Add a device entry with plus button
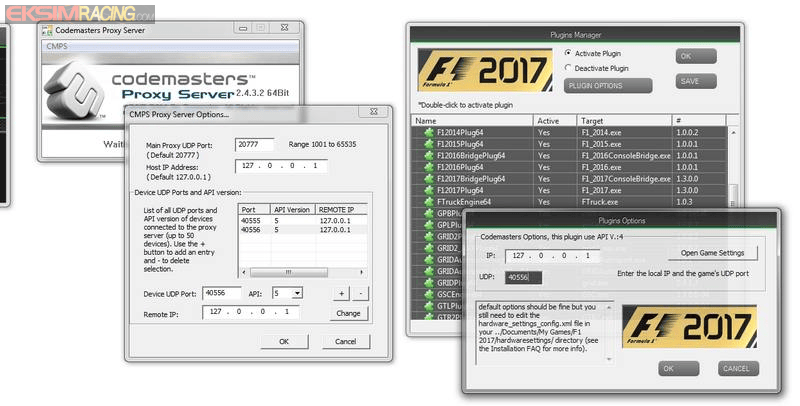This screenshot has height=406, width=800. tap(341, 293)
